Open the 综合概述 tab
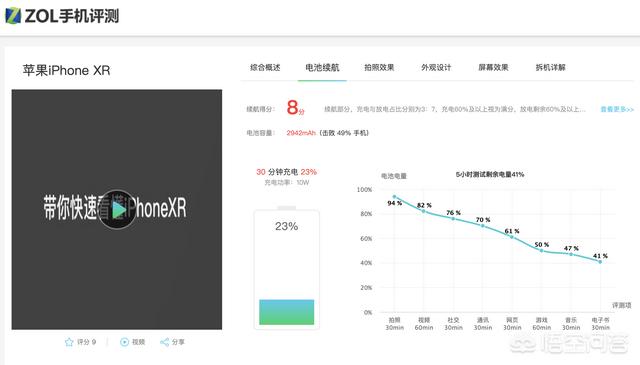The width and height of the screenshot is (640, 365). click(x=265, y=67)
